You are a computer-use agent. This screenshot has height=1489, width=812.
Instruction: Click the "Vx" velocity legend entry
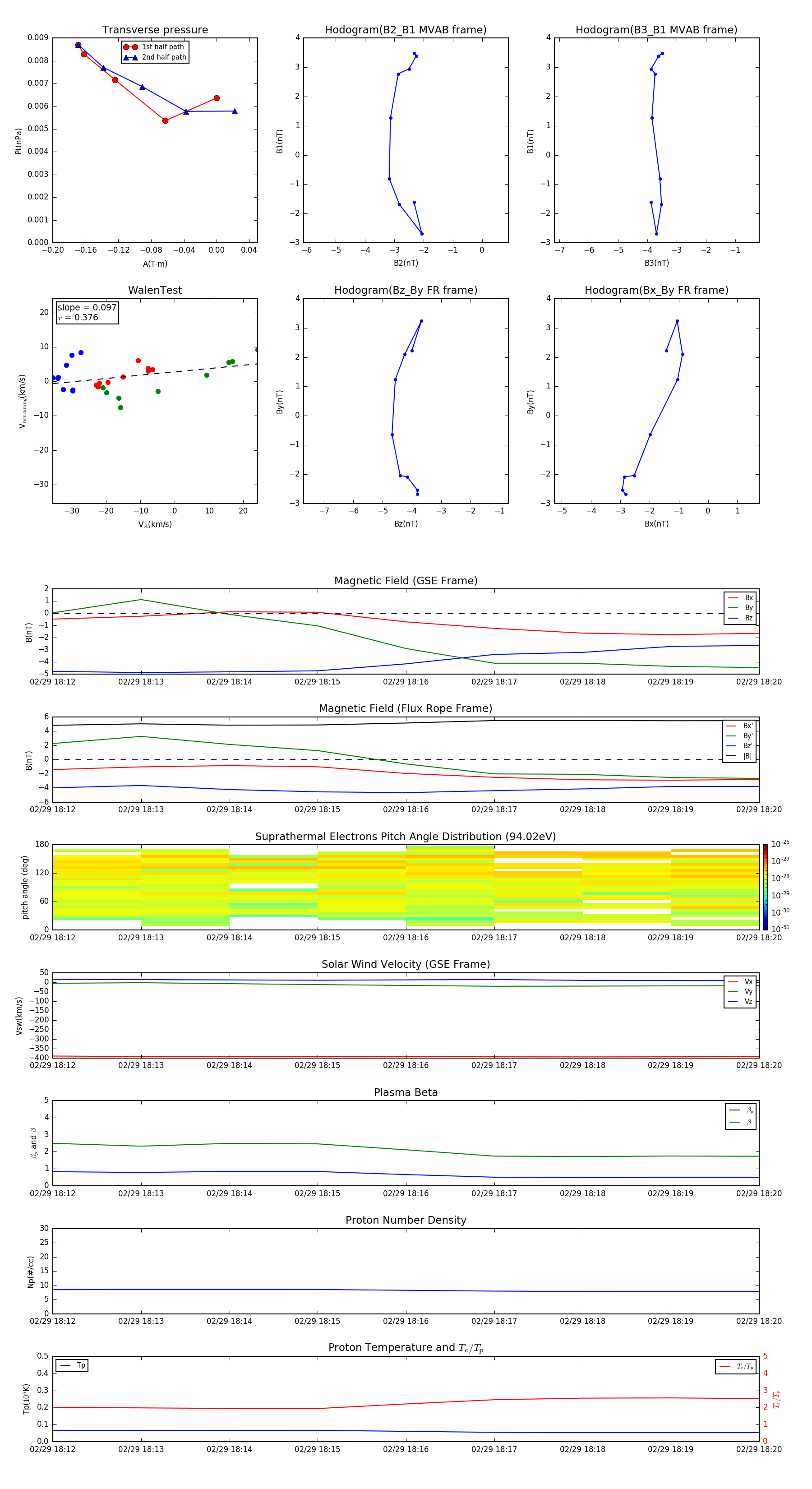click(740, 981)
